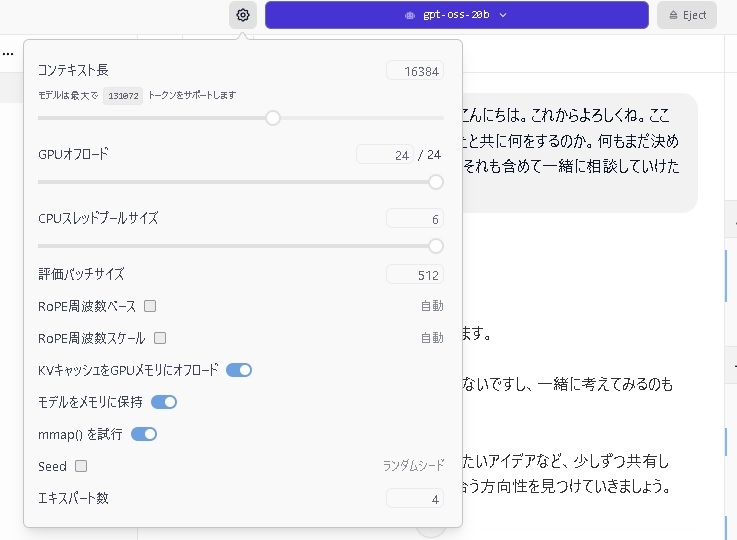Click the 131072 max token badge
This screenshot has height=540, width=737.
point(123,95)
